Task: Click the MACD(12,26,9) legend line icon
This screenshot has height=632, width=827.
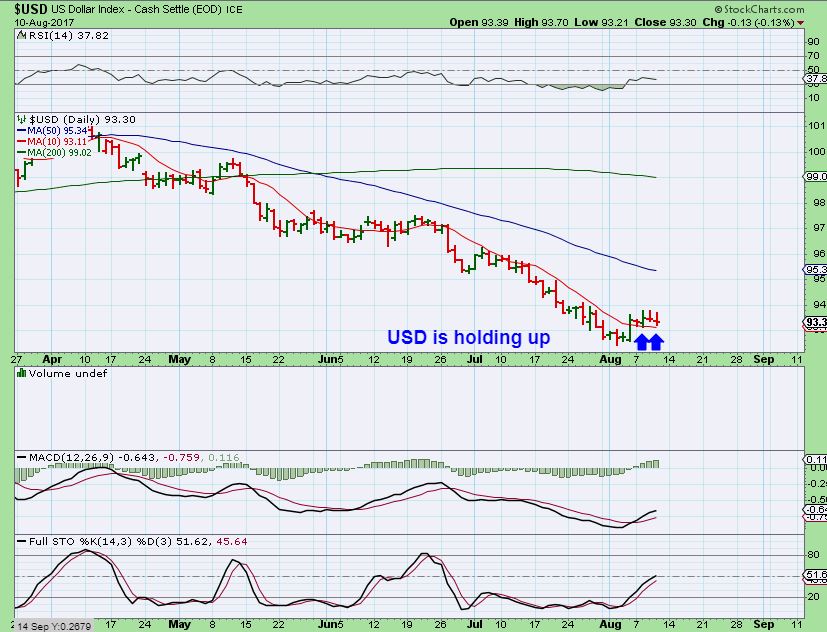Action: tap(22, 457)
